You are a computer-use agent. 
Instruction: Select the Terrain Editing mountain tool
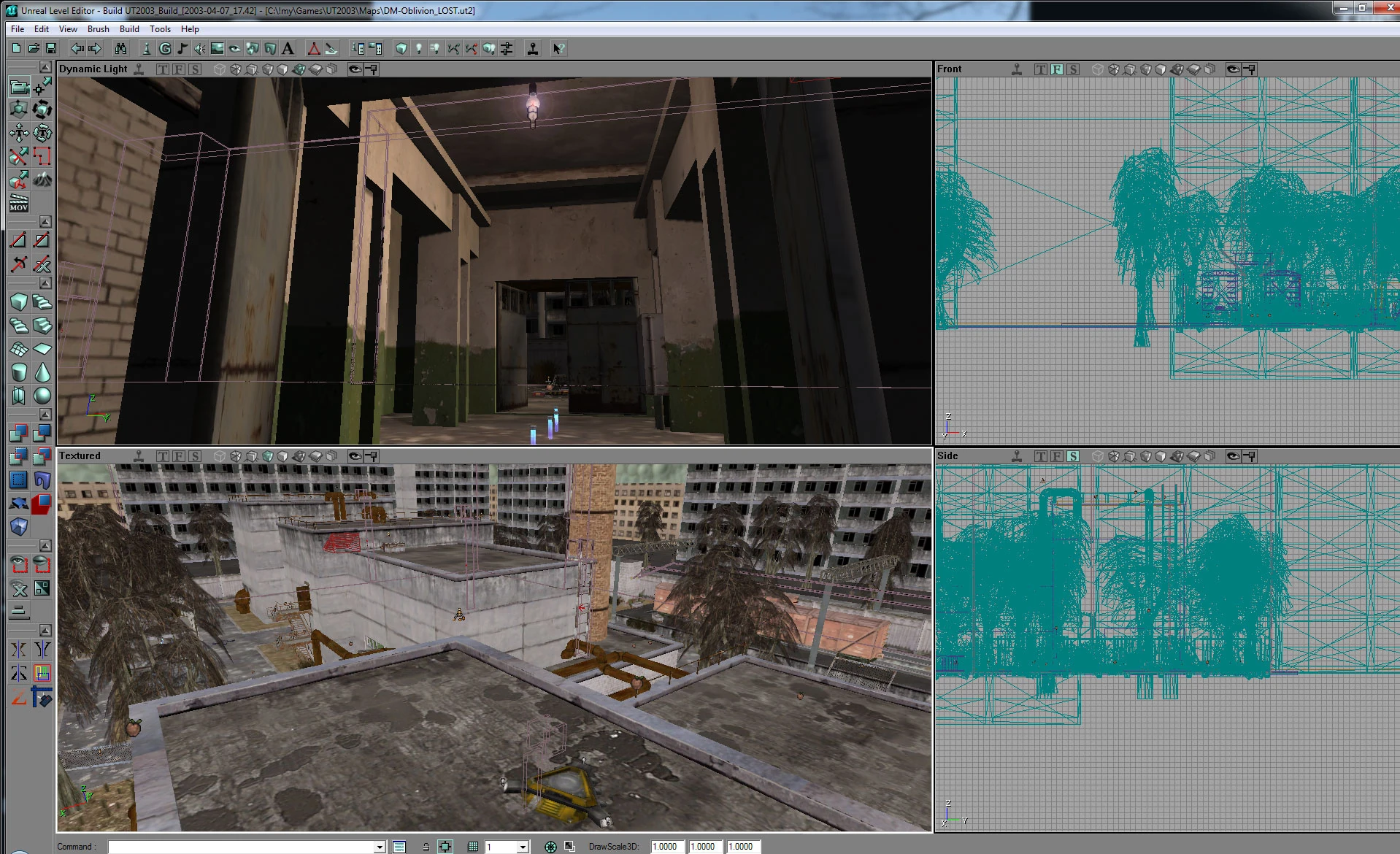click(42, 180)
